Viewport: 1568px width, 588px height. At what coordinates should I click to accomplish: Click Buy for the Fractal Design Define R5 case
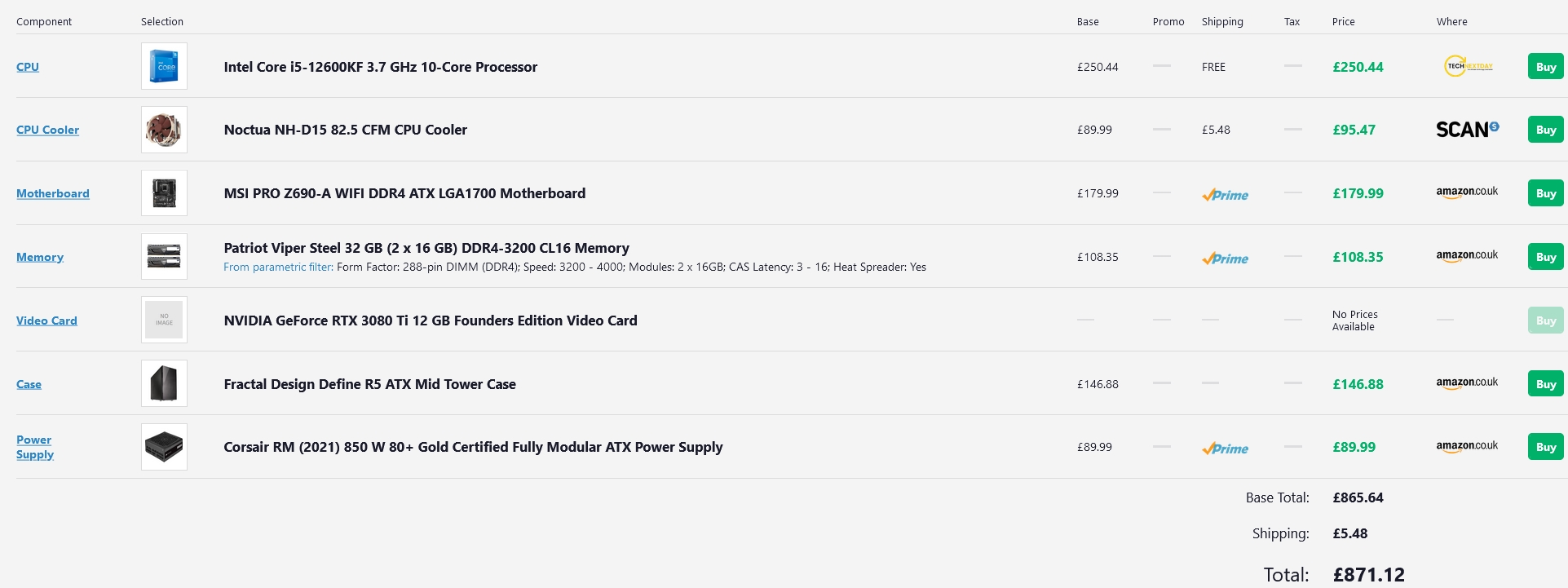(x=1545, y=384)
